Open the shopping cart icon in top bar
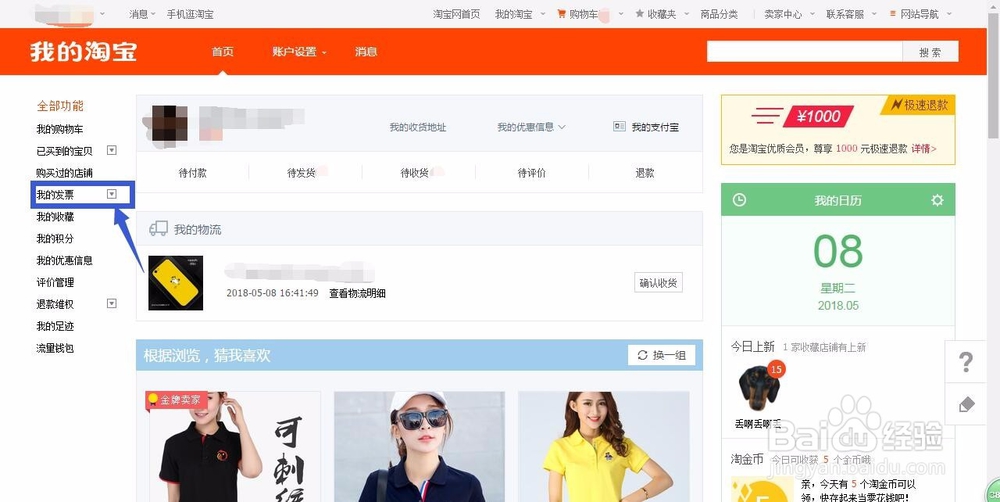The image size is (1000, 502). pyautogui.click(x=561, y=13)
